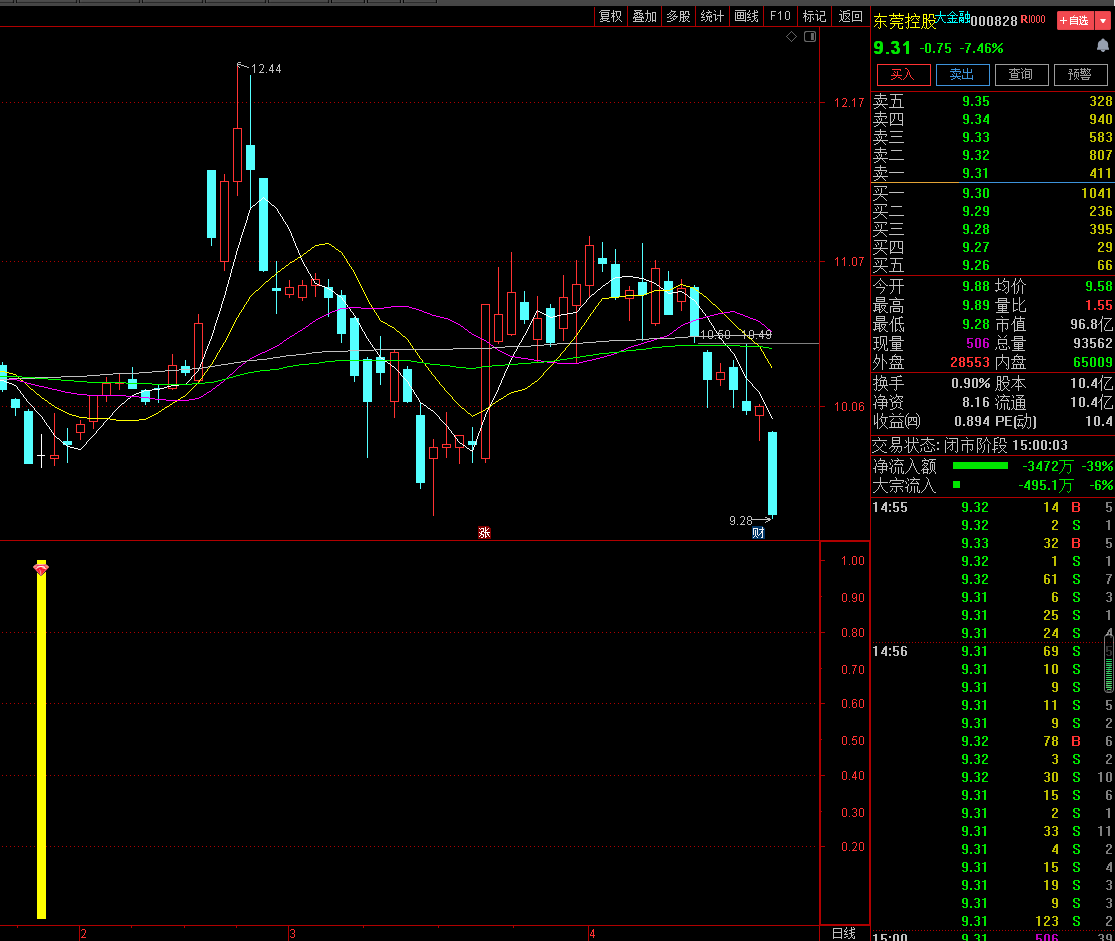Select the 画线 drawing tool menu

tap(746, 16)
